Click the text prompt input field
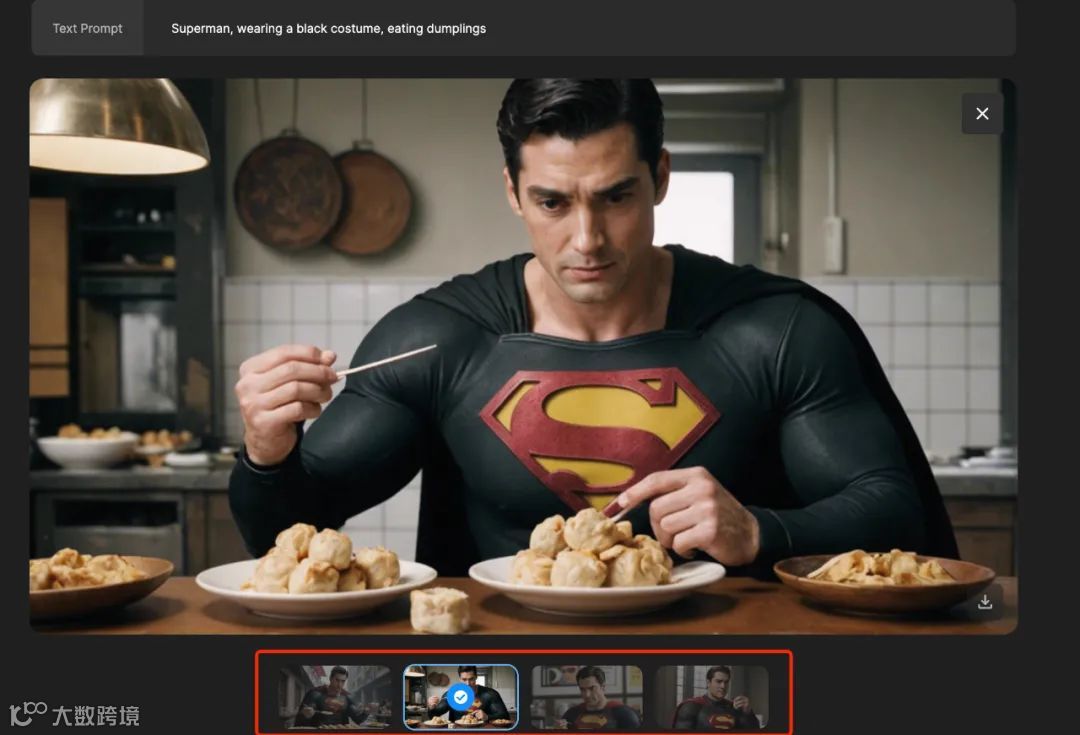Image resolution: width=1080 pixels, height=735 pixels. [x=579, y=28]
